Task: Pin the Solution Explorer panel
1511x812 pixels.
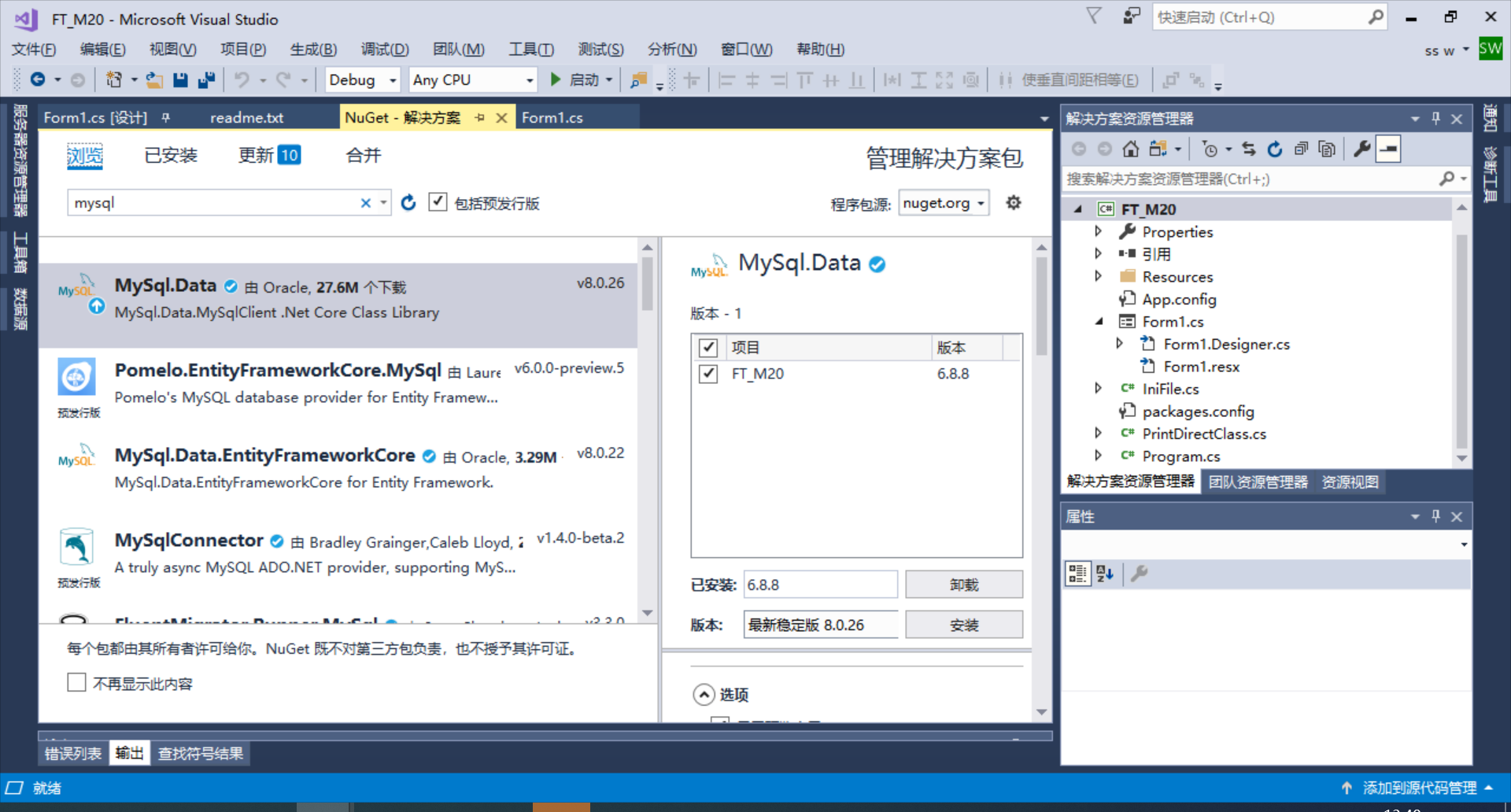Action: [x=1435, y=119]
